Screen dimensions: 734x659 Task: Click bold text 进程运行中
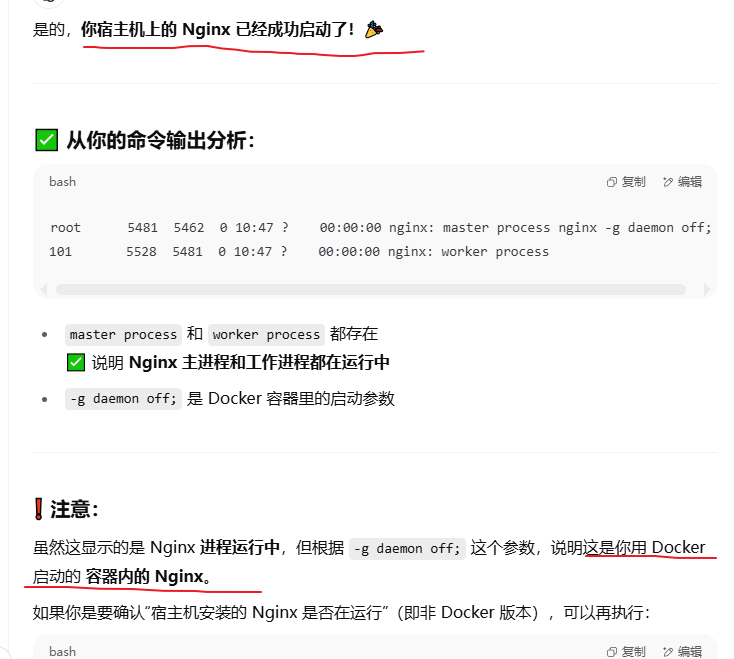(x=240, y=547)
